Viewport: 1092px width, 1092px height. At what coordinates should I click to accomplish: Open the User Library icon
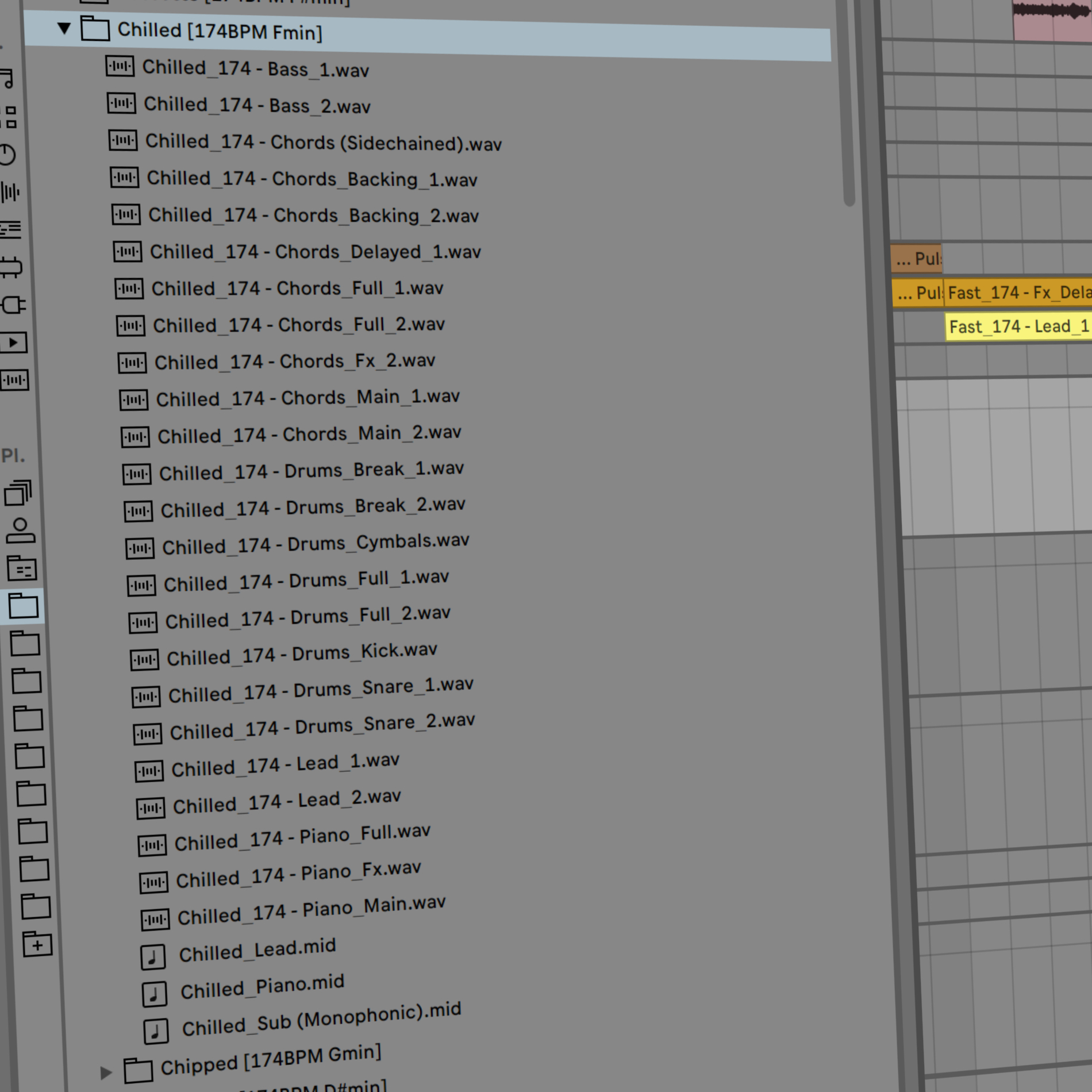21,530
